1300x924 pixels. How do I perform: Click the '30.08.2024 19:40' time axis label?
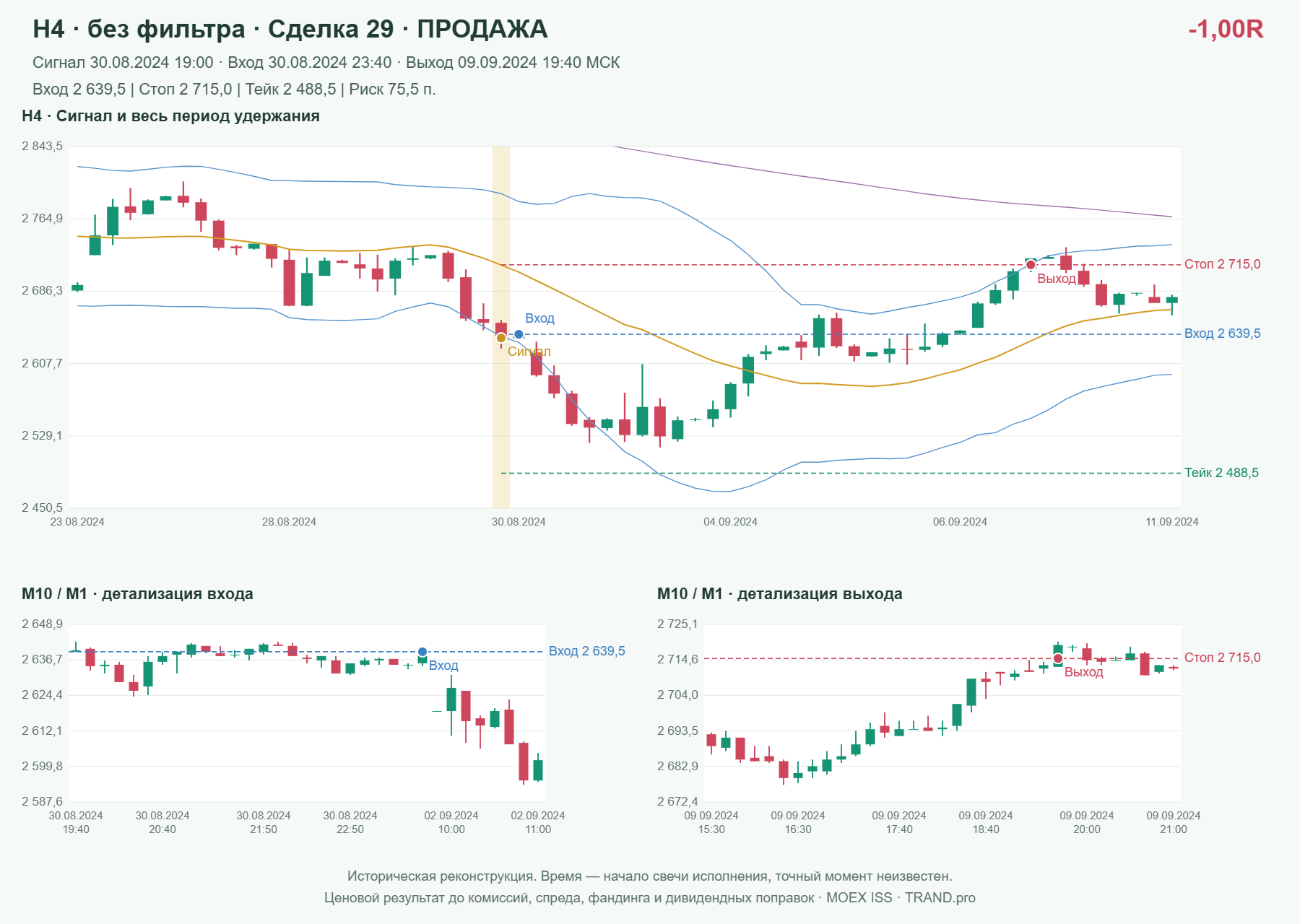point(76,822)
